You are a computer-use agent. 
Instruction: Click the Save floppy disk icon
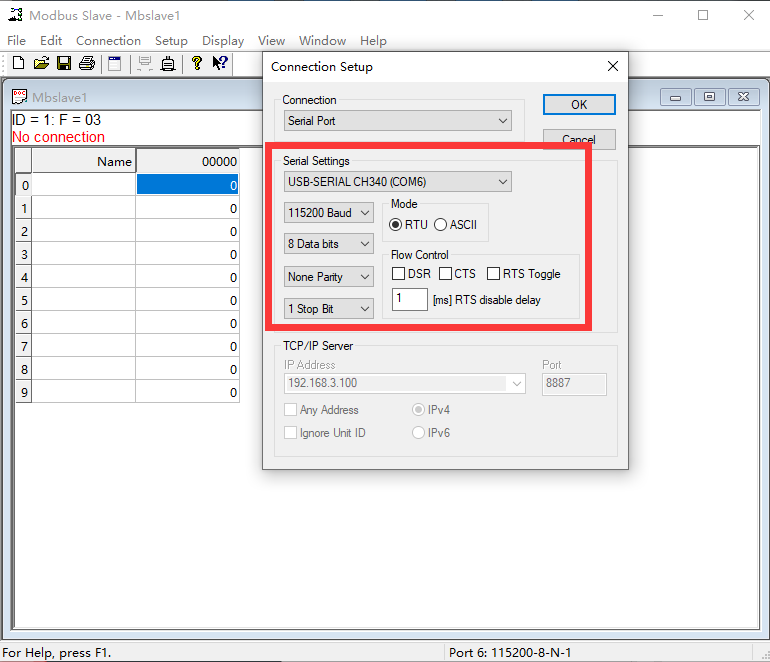pyautogui.click(x=64, y=64)
